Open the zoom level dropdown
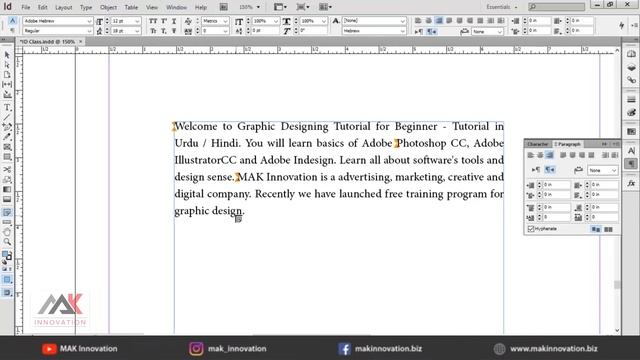The width and height of the screenshot is (640, 360). [x=258, y=7]
